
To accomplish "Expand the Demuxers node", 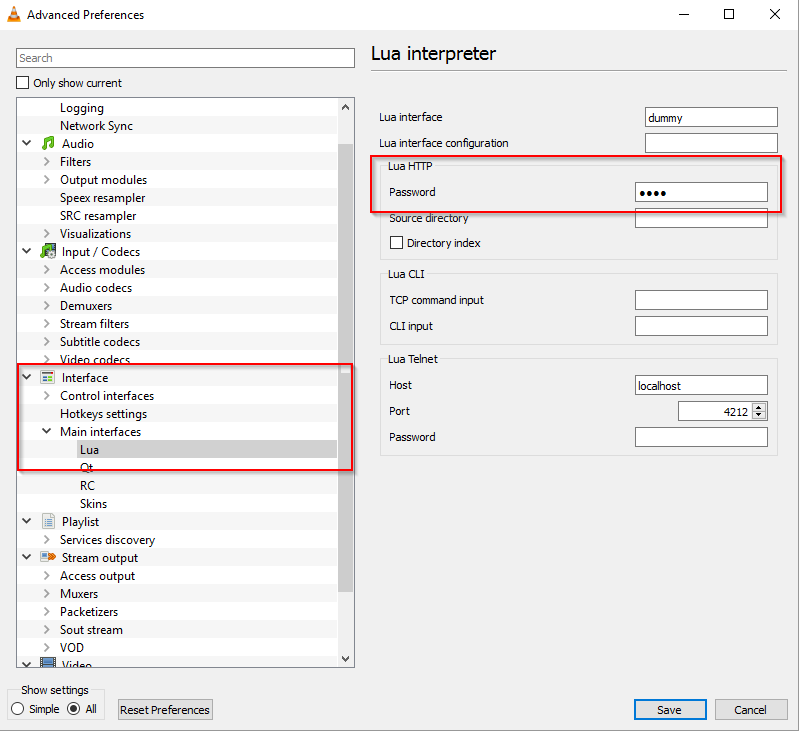I will tap(46, 306).
